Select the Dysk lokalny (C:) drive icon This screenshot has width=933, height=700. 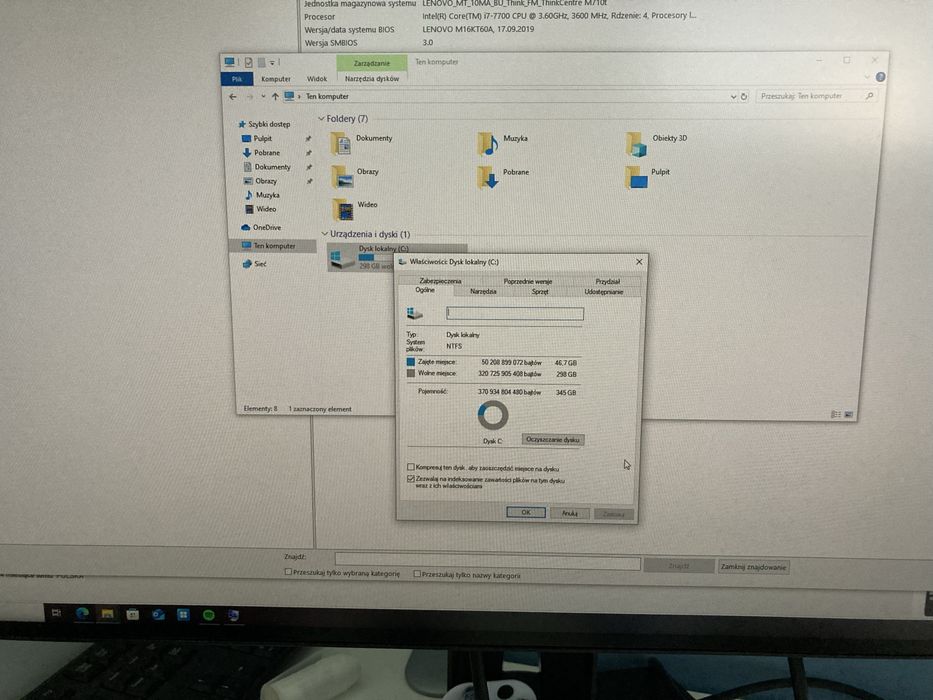pos(343,258)
